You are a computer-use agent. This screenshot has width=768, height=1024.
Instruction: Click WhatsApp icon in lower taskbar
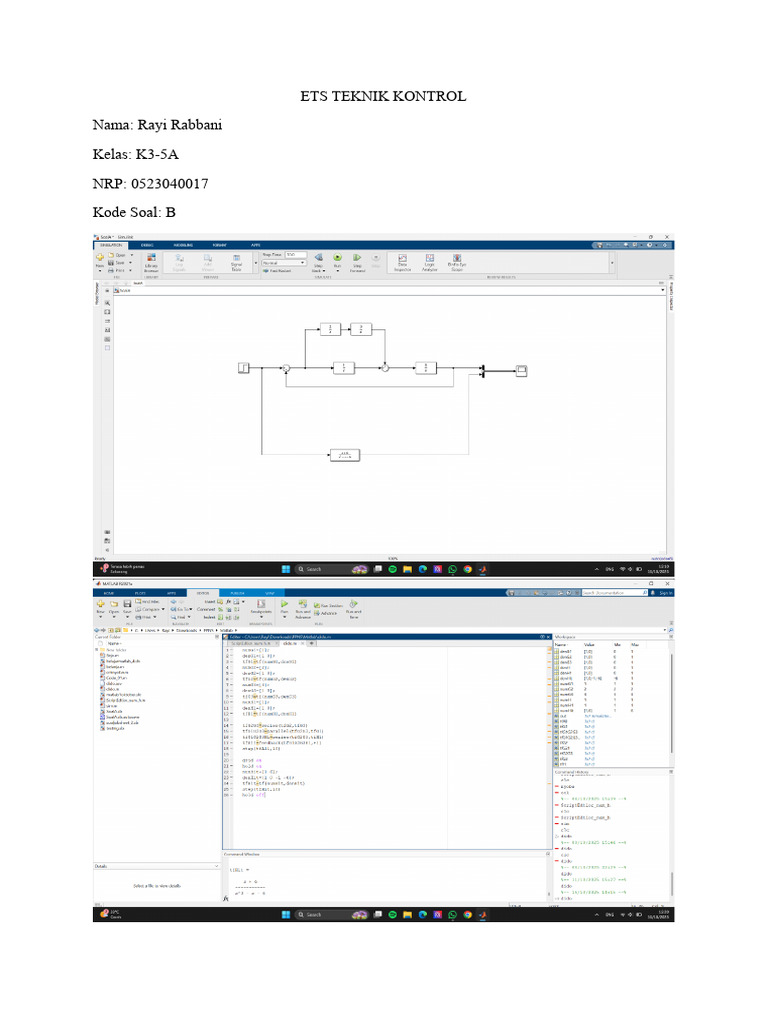453,915
